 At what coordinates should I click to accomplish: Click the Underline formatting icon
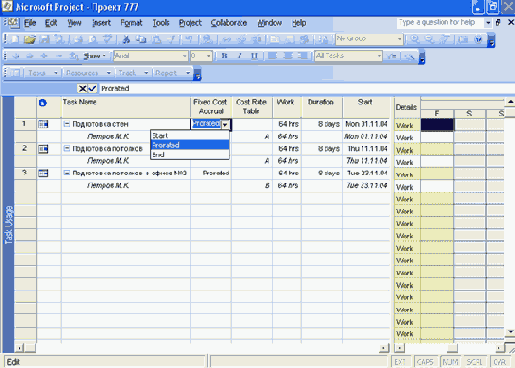[254, 56]
